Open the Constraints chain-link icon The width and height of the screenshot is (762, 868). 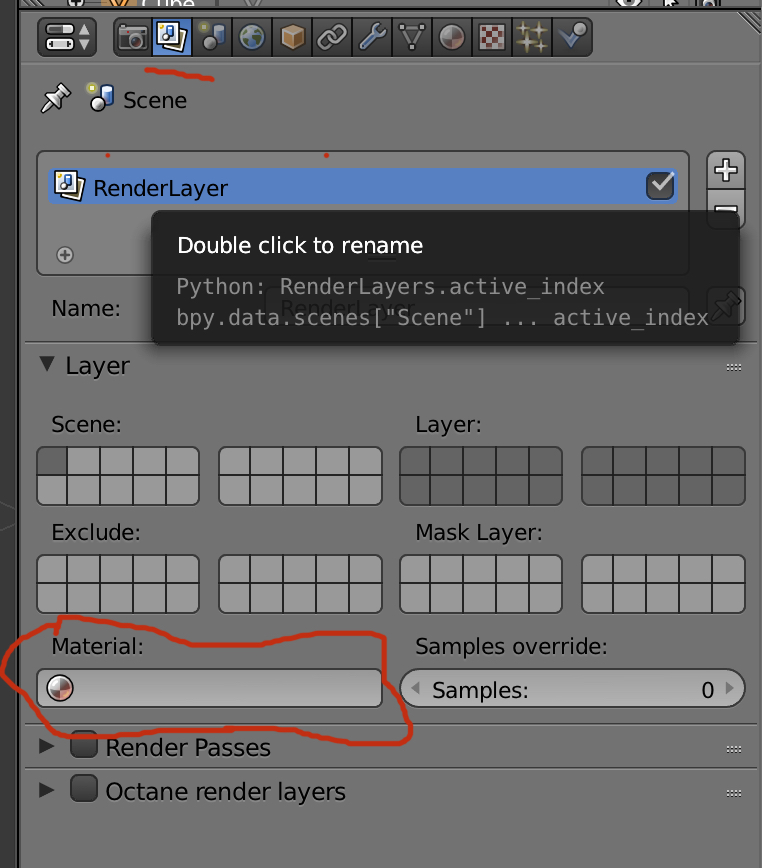pyautogui.click(x=331, y=38)
